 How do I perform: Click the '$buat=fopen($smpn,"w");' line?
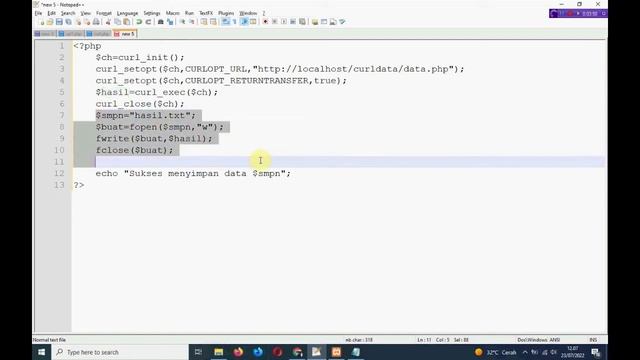click(x=160, y=127)
